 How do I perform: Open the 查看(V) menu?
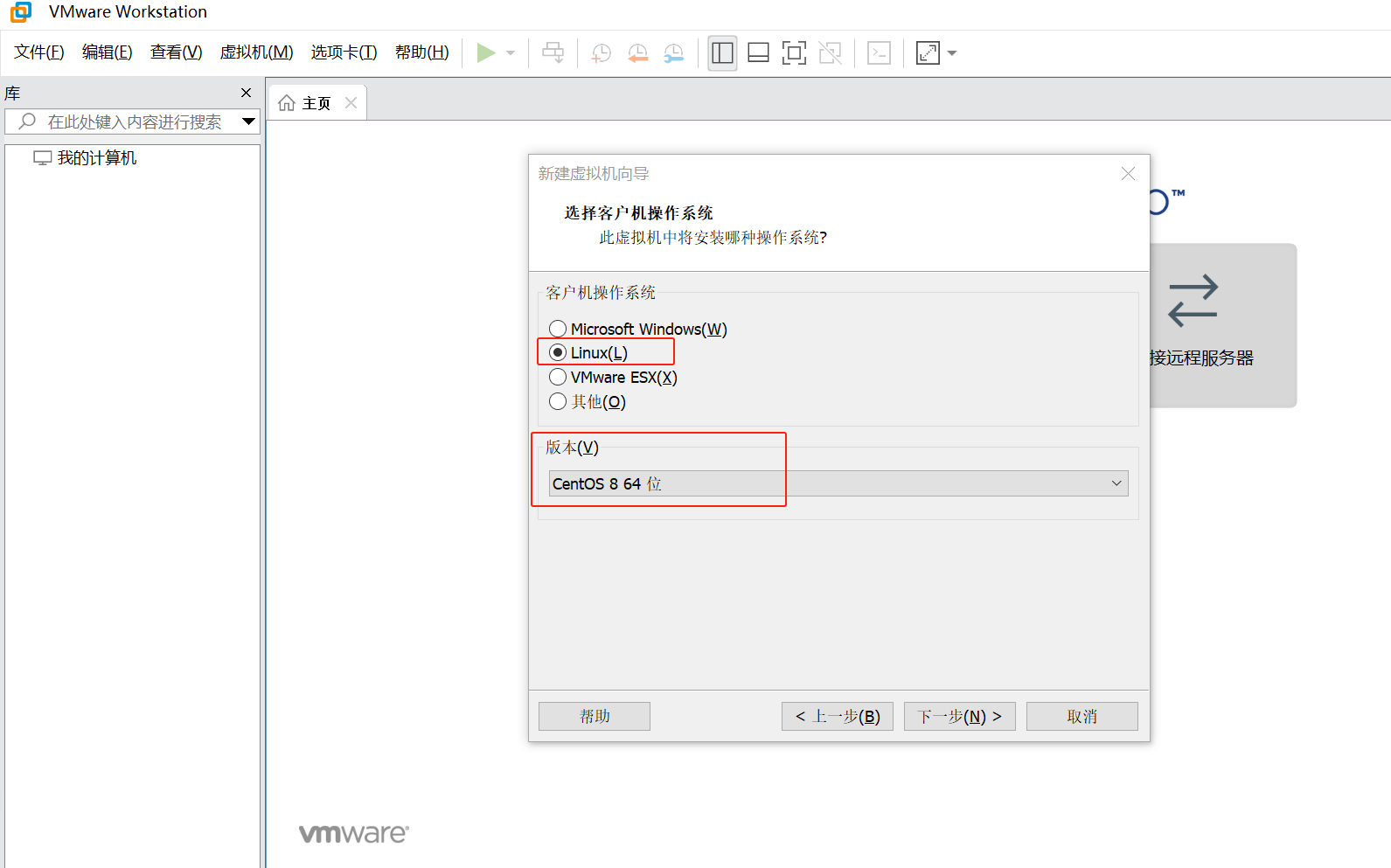[x=176, y=52]
